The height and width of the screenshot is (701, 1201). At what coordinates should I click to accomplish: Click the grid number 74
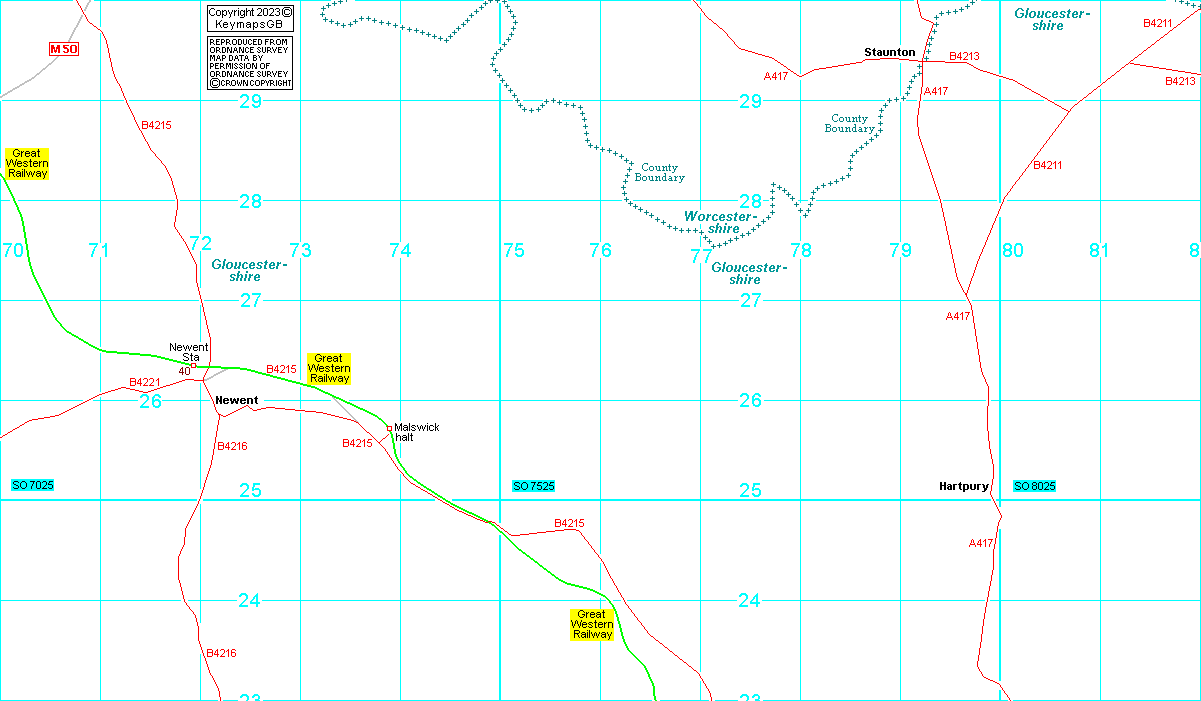tap(400, 250)
